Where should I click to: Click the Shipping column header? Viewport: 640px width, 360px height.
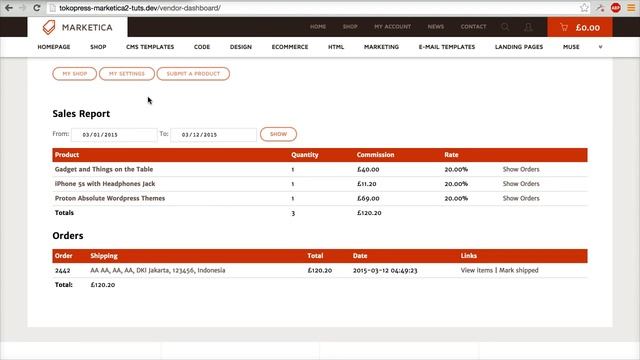(x=104, y=256)
